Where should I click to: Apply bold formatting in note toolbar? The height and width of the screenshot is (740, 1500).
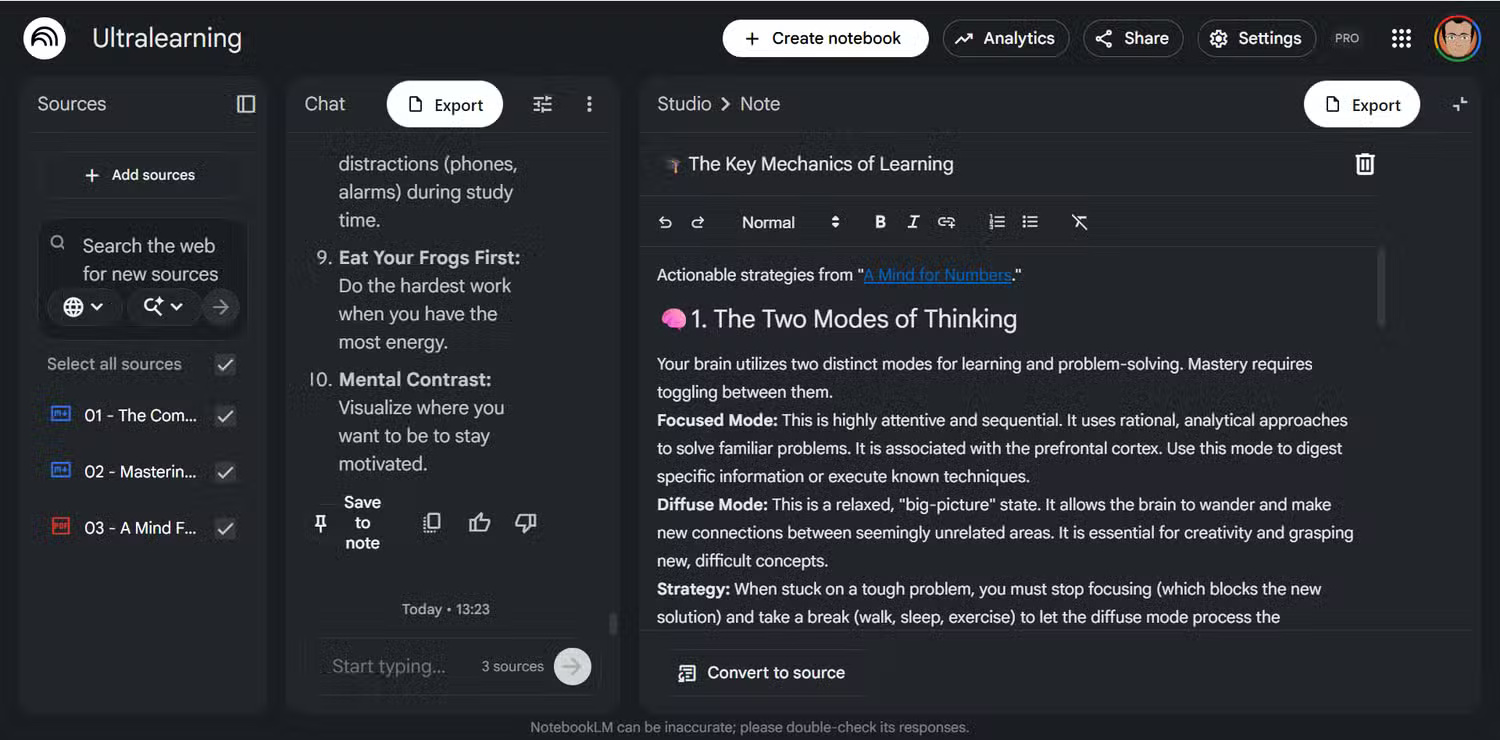[880, 222]
